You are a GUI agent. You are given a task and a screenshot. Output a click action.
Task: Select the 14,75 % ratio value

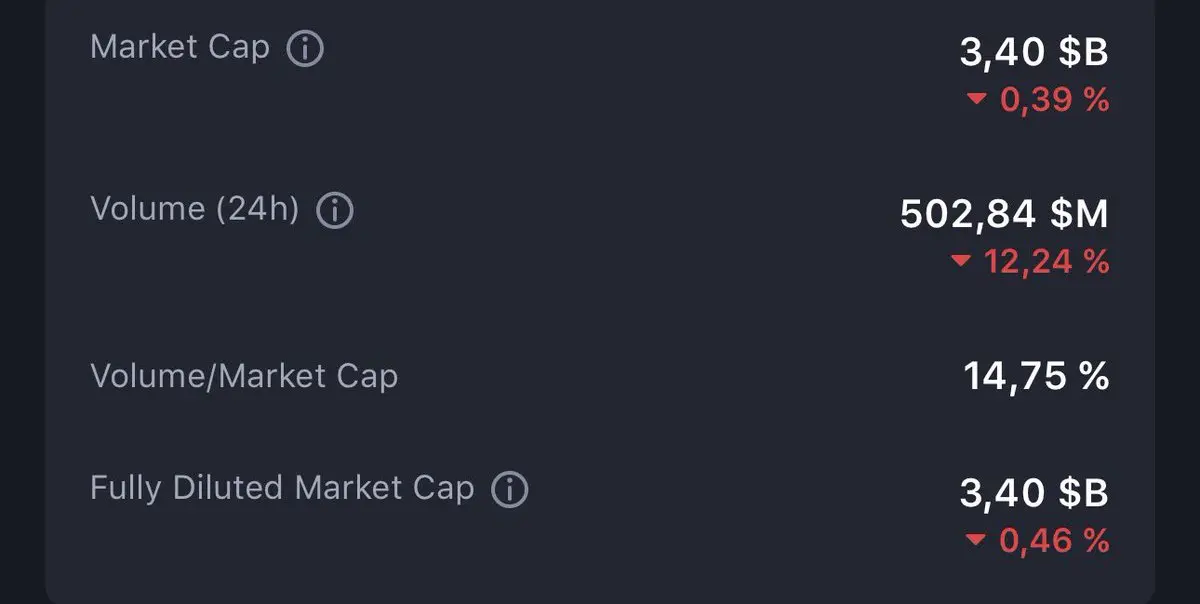1036,377
